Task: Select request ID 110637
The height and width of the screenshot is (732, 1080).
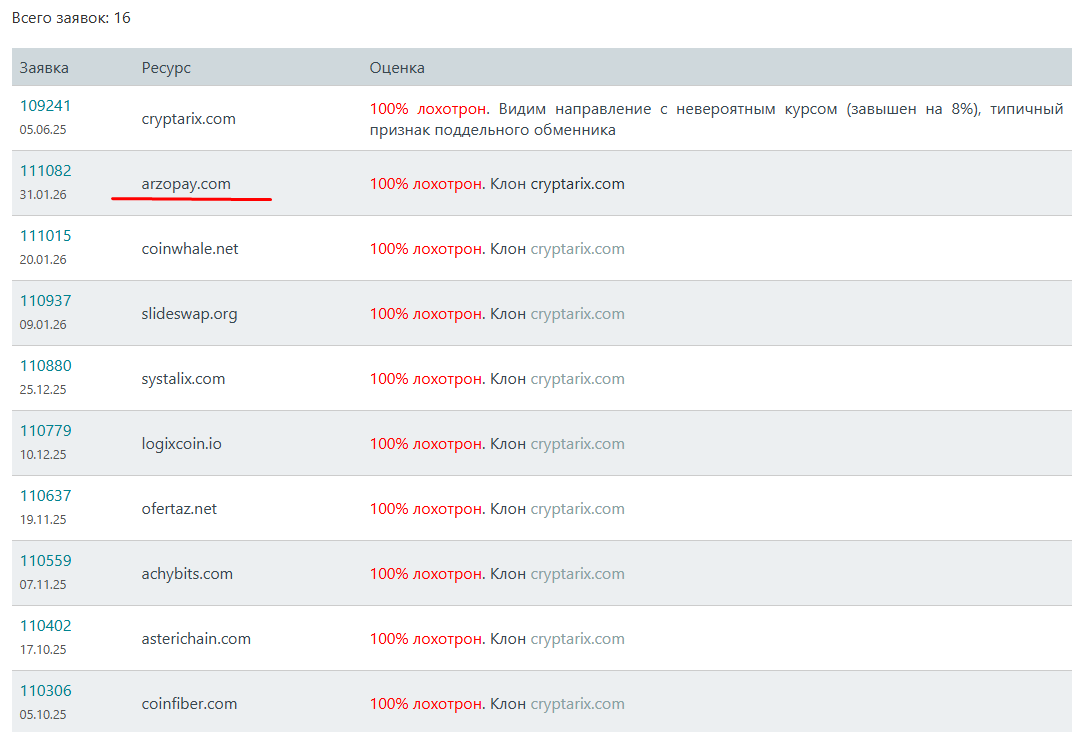Action: pos(46,496)
